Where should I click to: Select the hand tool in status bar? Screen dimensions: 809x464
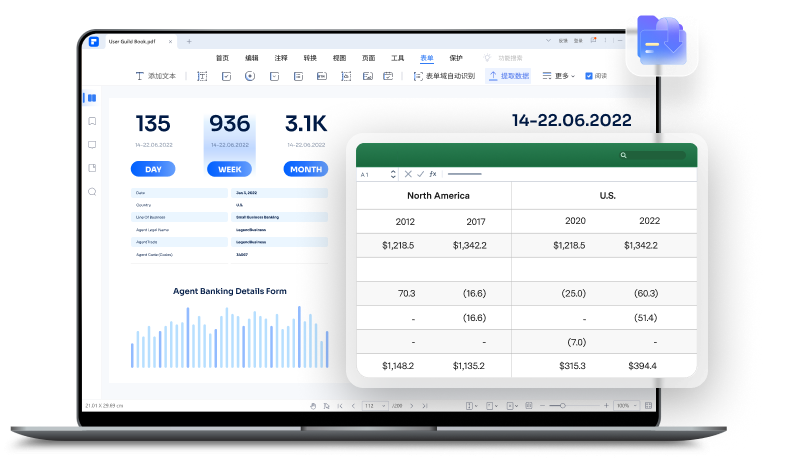[x=313, y=406]
